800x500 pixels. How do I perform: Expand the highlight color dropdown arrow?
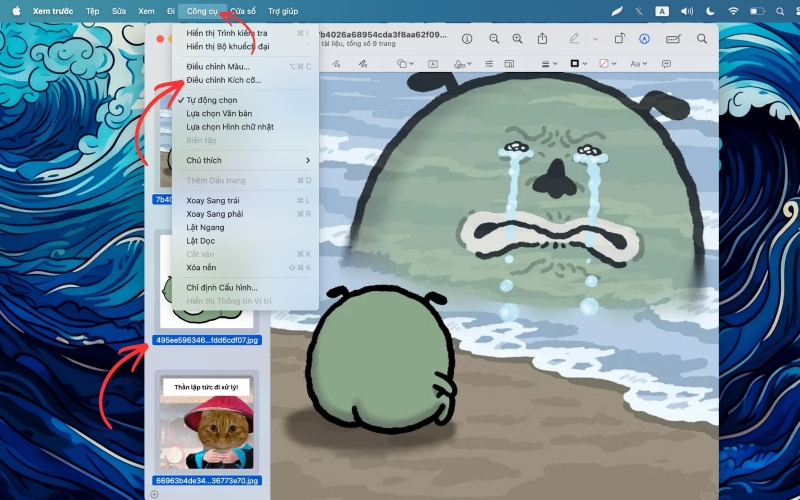click(x=595, y=39)
